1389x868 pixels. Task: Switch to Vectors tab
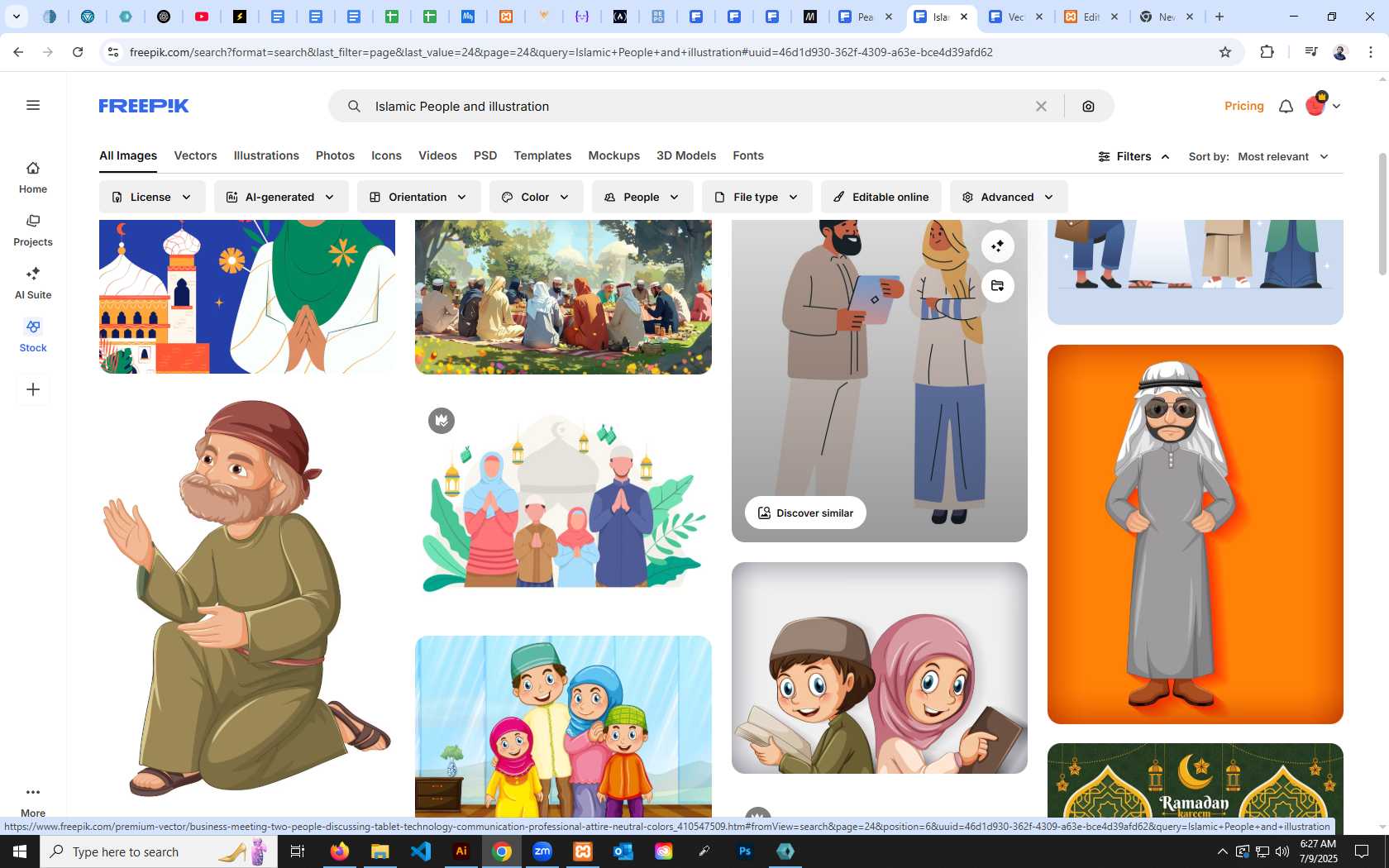click(x=195, y=155)
